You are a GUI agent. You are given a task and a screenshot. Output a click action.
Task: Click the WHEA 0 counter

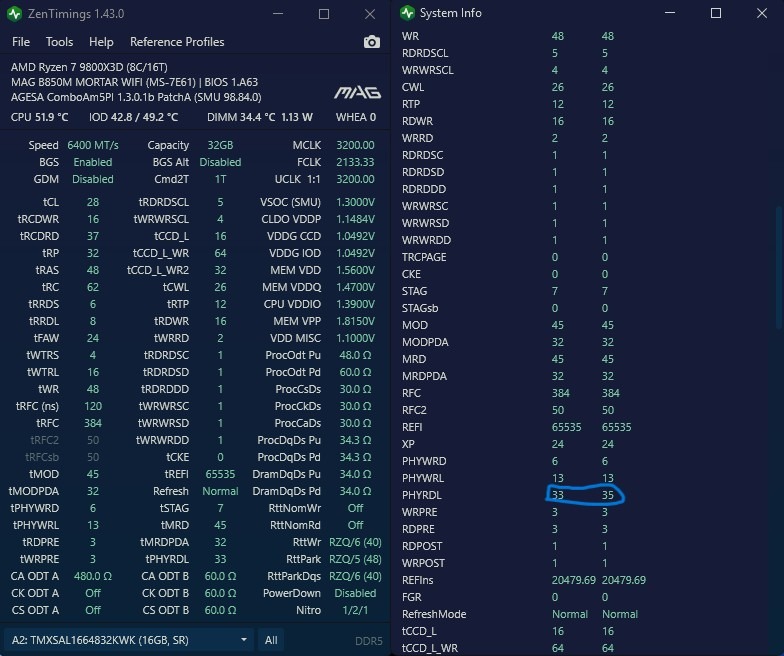[x=356, y=117]
